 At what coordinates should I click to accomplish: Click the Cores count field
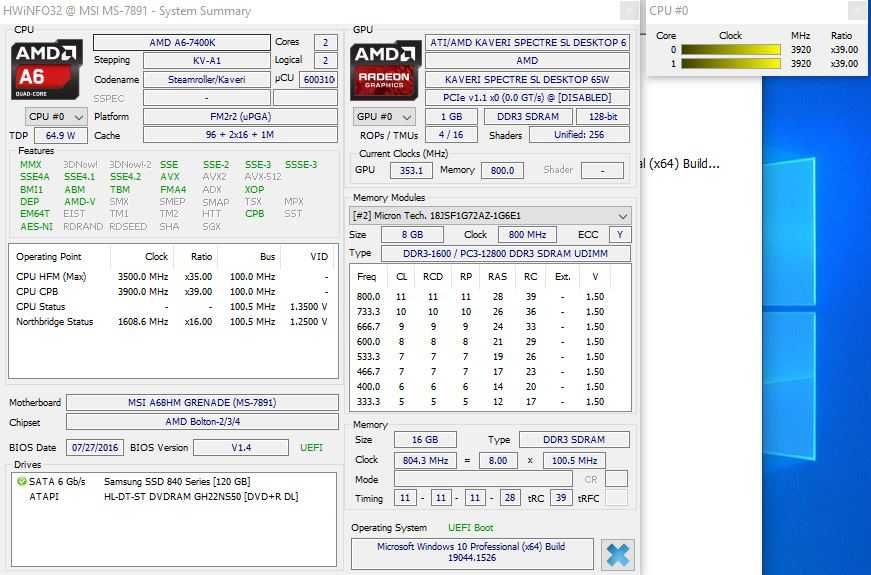point(326,43)
